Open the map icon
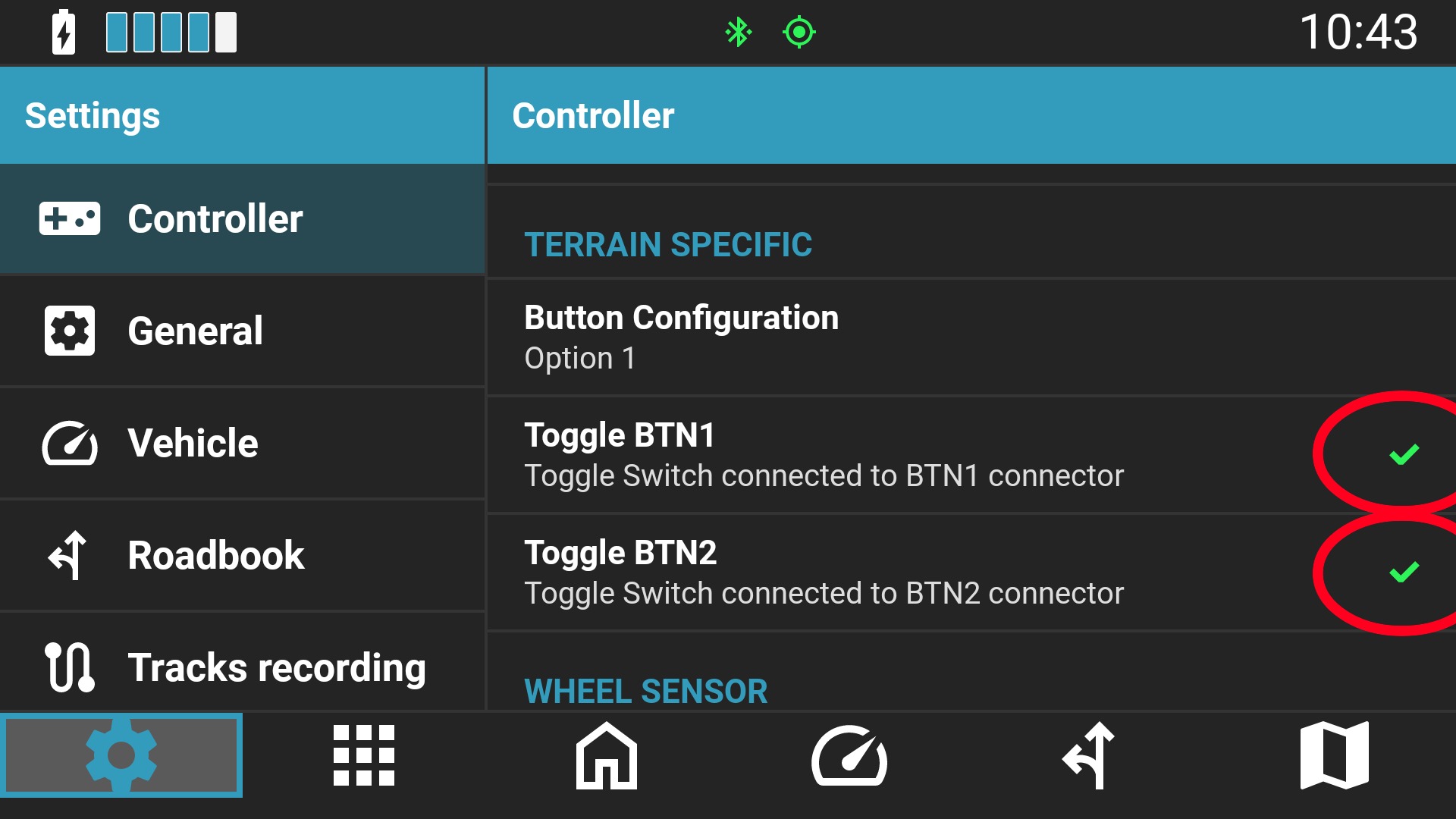Viewport: 1456px width, 819px height. [1335, 755]
